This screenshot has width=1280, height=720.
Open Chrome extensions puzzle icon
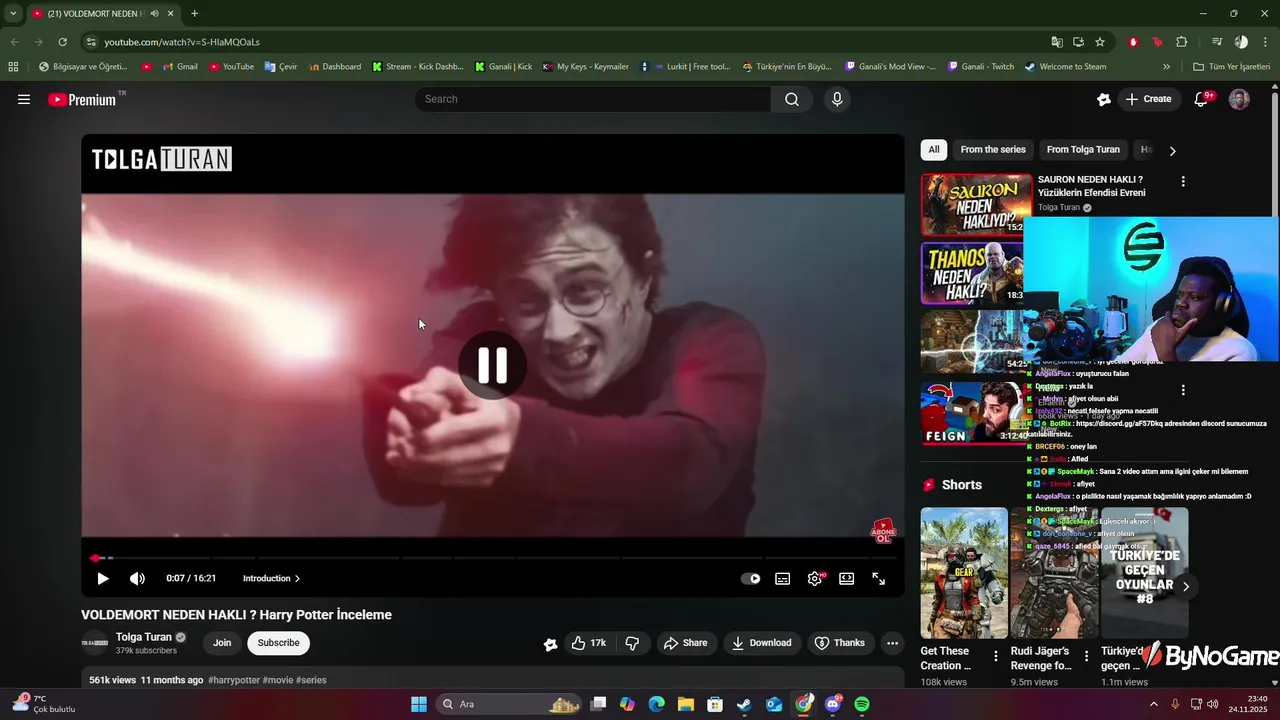pos(1182,42)
